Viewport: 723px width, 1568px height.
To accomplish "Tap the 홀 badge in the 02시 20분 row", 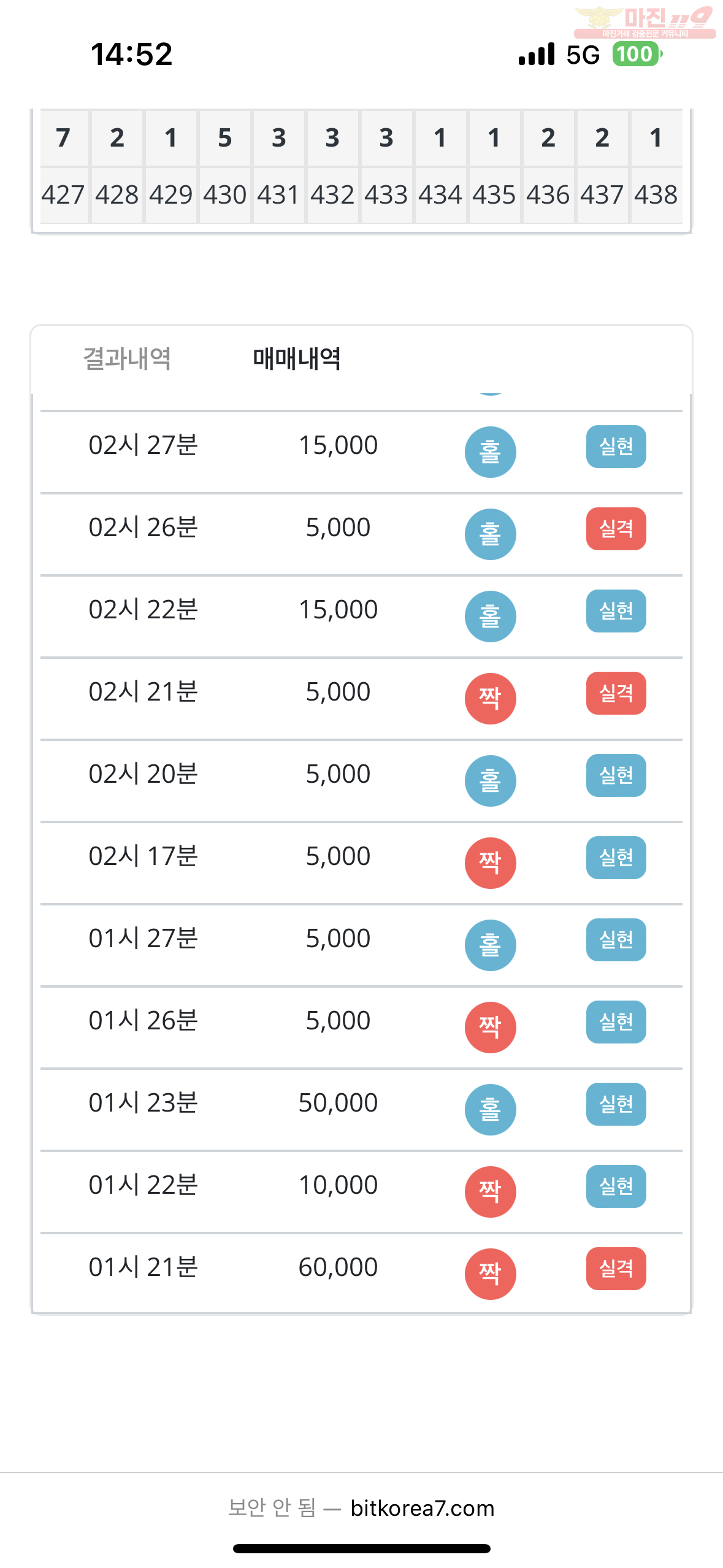I will (490, 781).
